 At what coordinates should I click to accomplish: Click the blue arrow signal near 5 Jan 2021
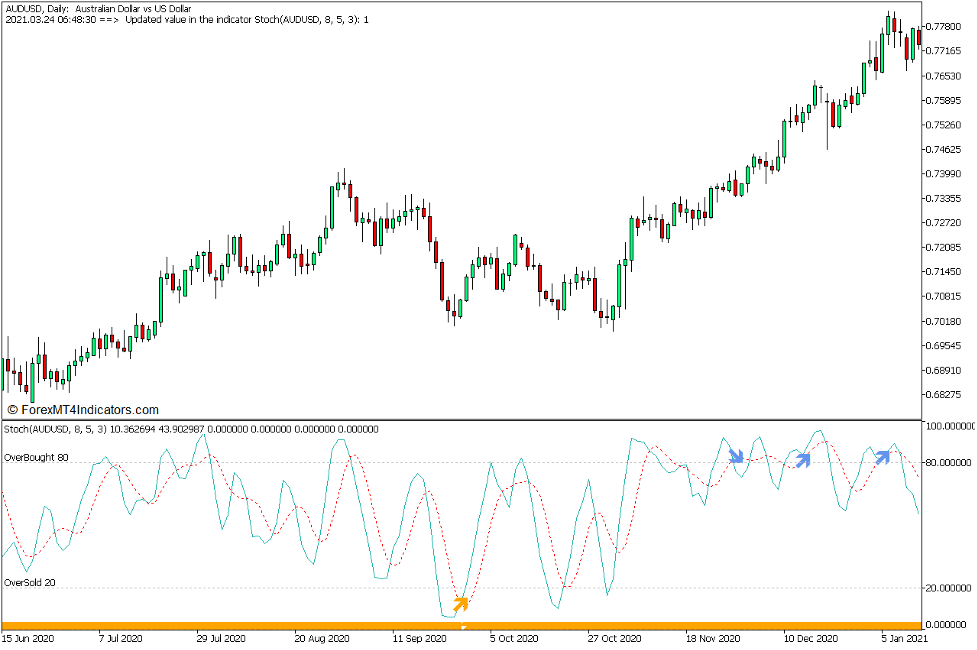pyautogui.click(x=882, y=456)
